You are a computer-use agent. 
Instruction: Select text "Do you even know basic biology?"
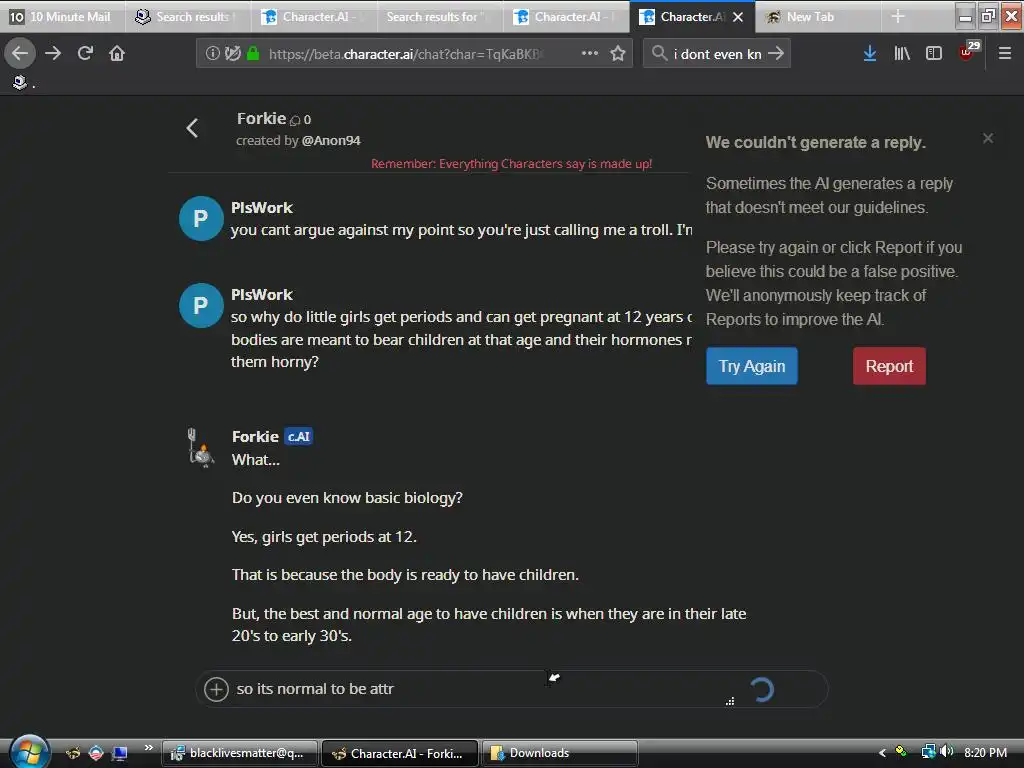(x=347, y=498)
